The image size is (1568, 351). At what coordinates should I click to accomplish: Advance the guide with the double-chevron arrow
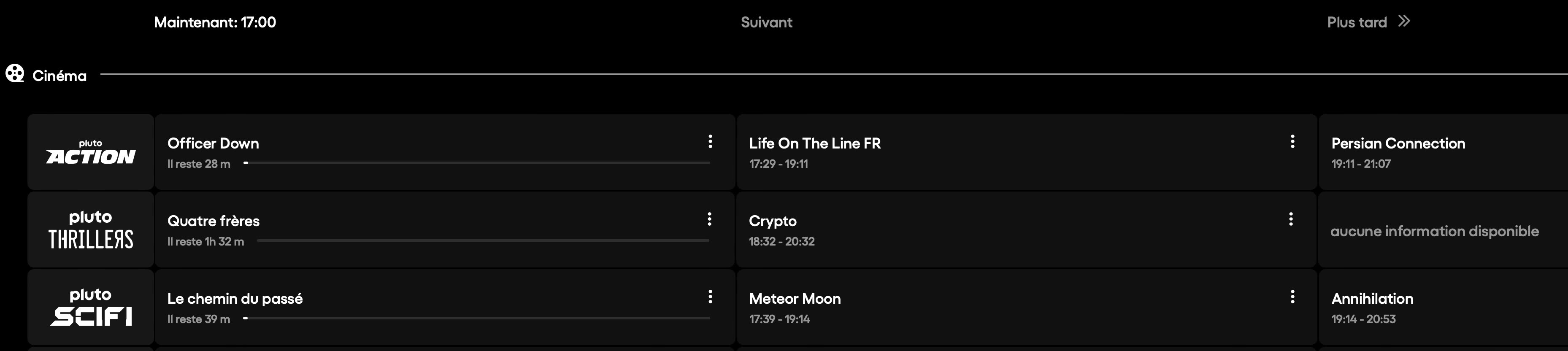click(x=1404, y=22)
